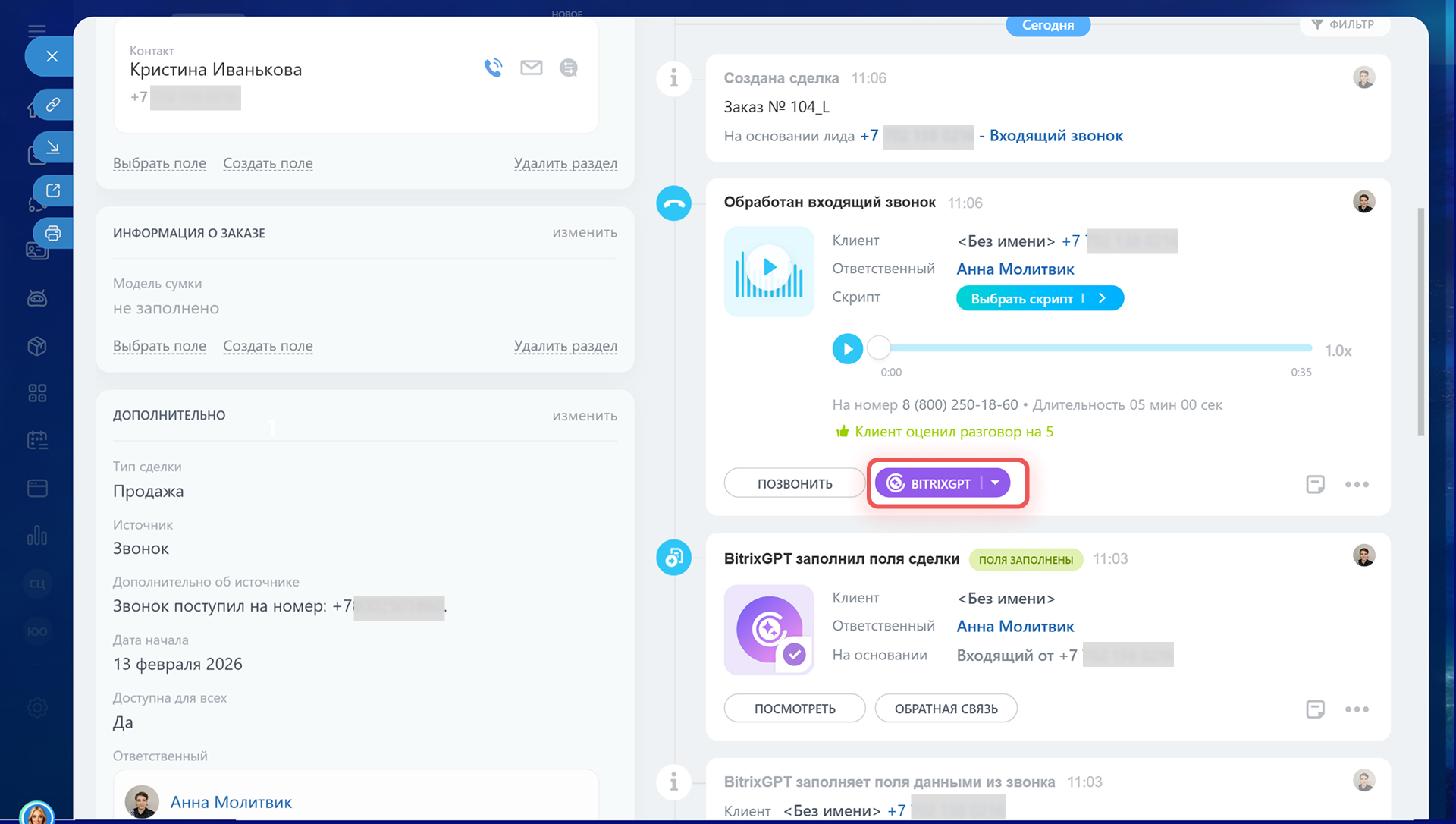Click изменить in the Информация о заказе section

584,233
